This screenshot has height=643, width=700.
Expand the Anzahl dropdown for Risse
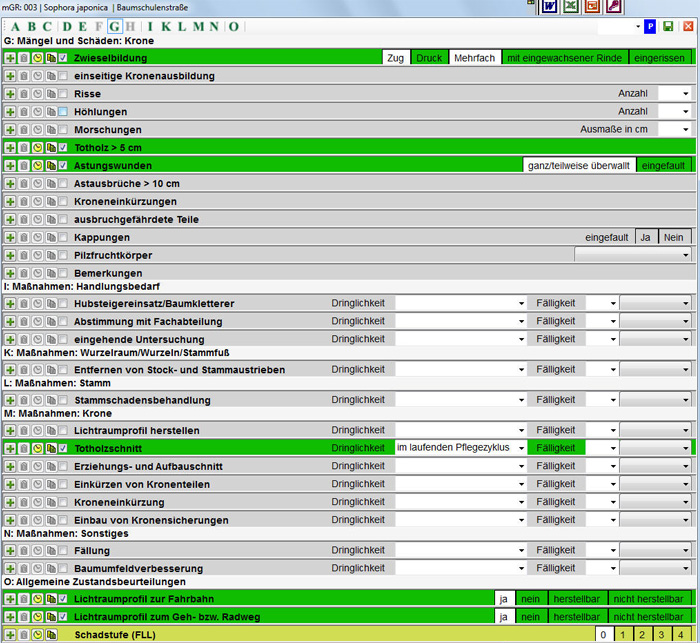tap(674, 94)
